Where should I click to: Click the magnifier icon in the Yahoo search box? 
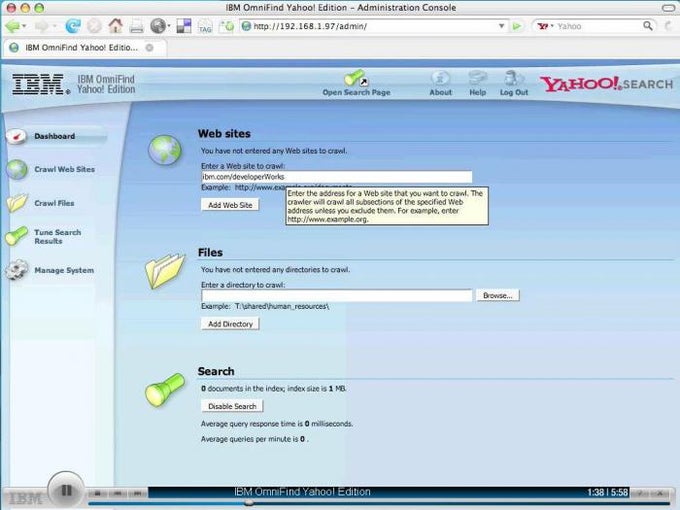647,26
